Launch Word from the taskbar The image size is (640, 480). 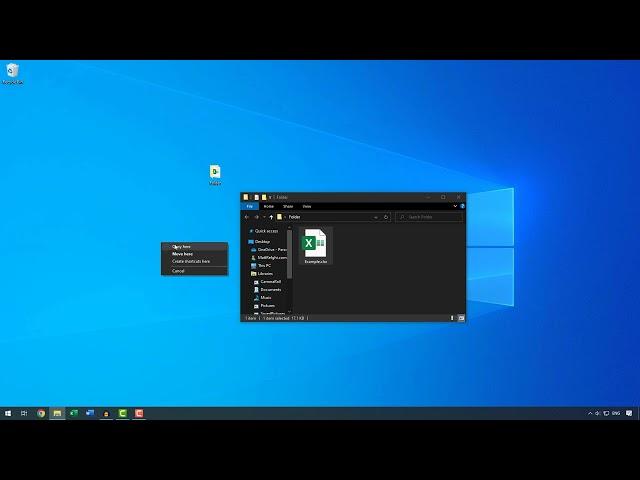point(90,413)
